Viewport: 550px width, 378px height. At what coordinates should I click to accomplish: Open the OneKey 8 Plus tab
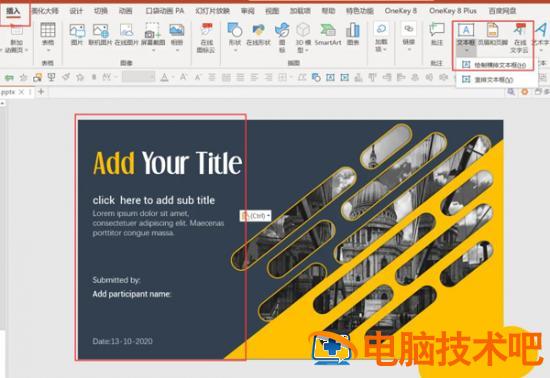[452, 11]
